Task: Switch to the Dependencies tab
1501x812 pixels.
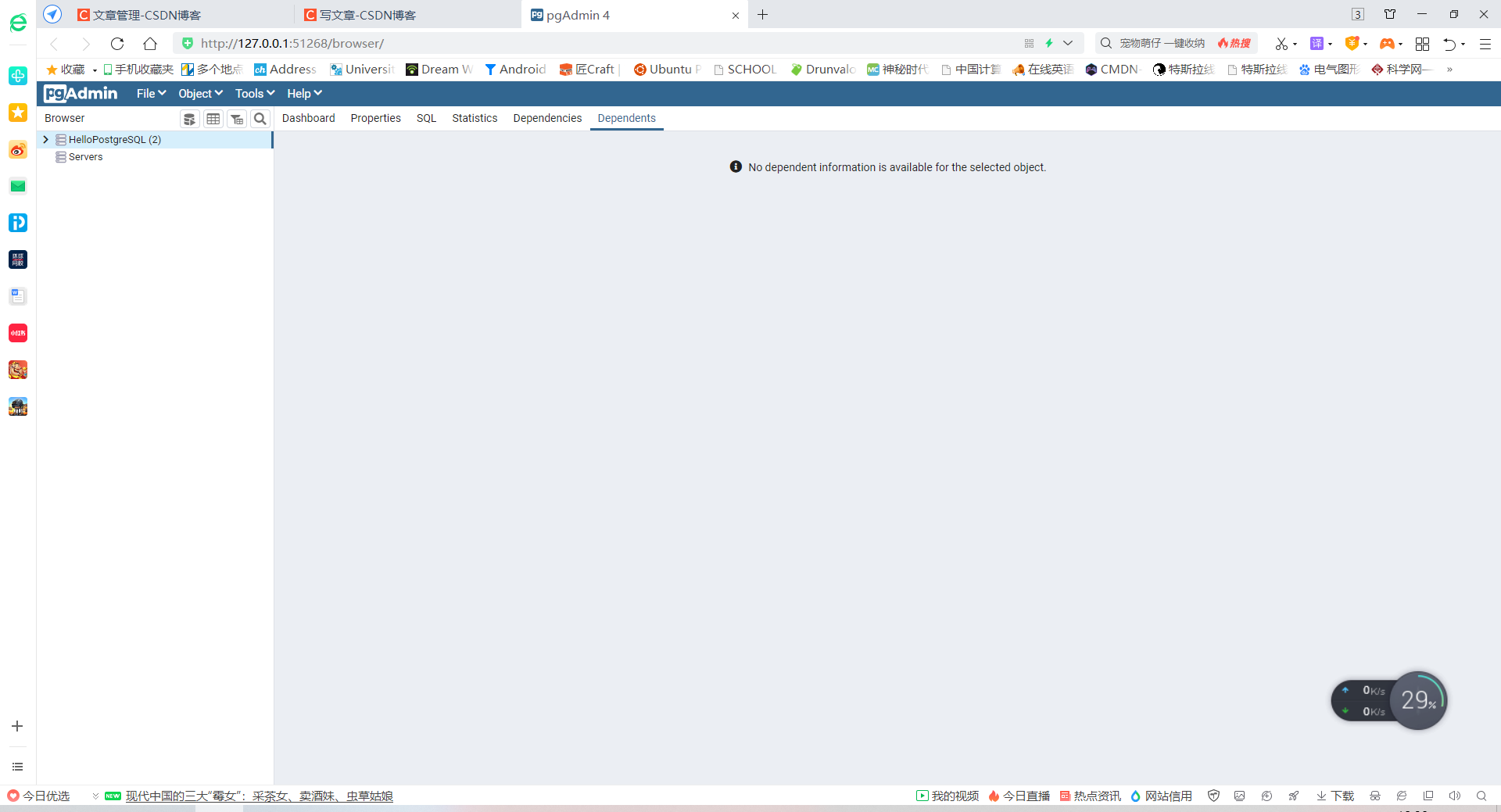Action: pos(547,118)
